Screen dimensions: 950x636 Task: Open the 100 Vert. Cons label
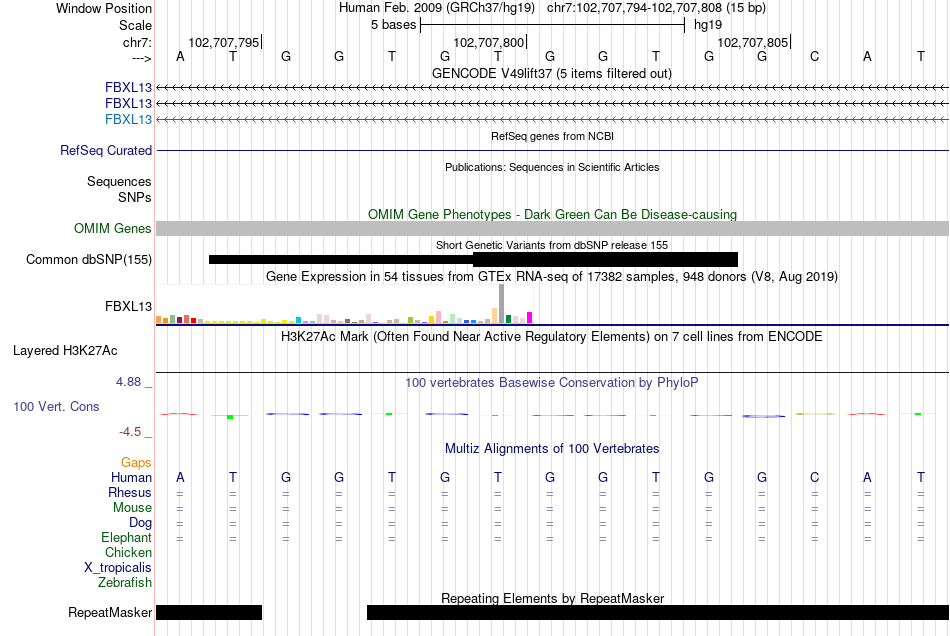coord(56,406)
